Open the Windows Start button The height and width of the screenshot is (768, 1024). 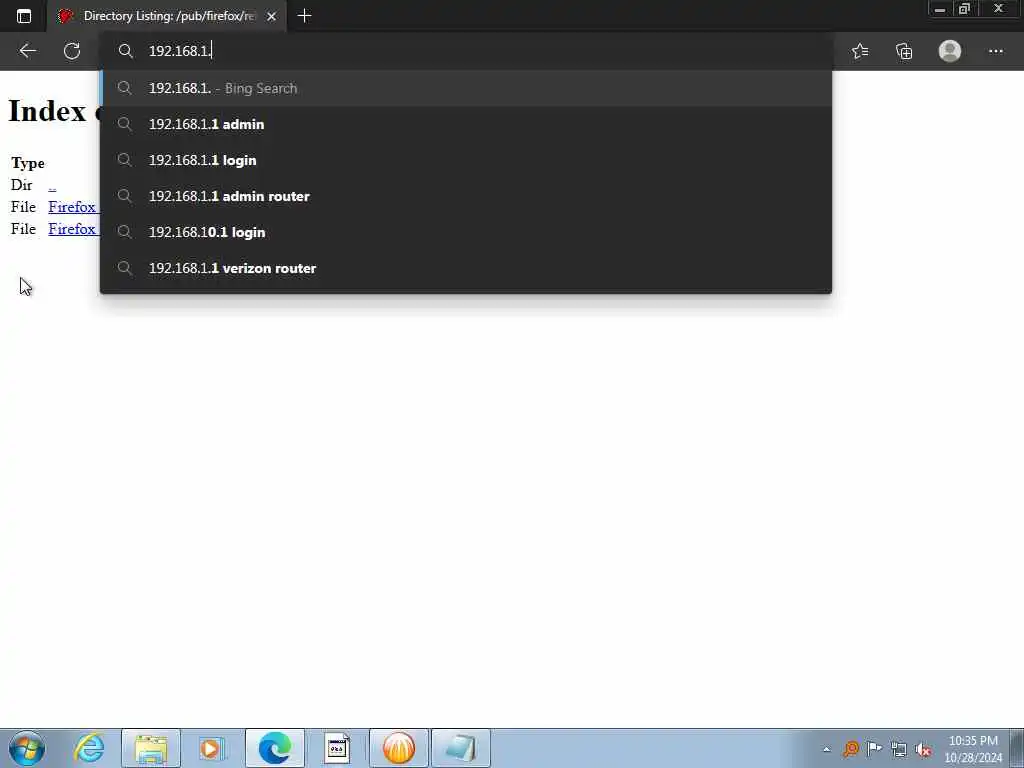click(x=27, y=748)
